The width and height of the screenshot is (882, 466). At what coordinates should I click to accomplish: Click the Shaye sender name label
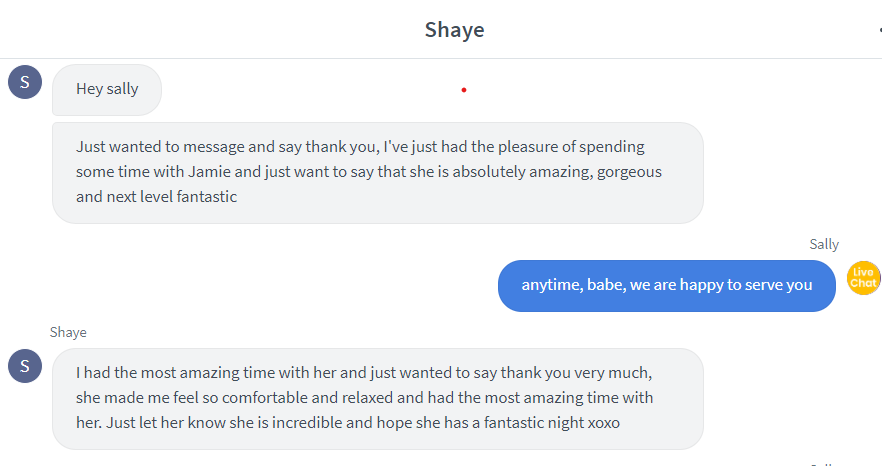coord(68,333)
